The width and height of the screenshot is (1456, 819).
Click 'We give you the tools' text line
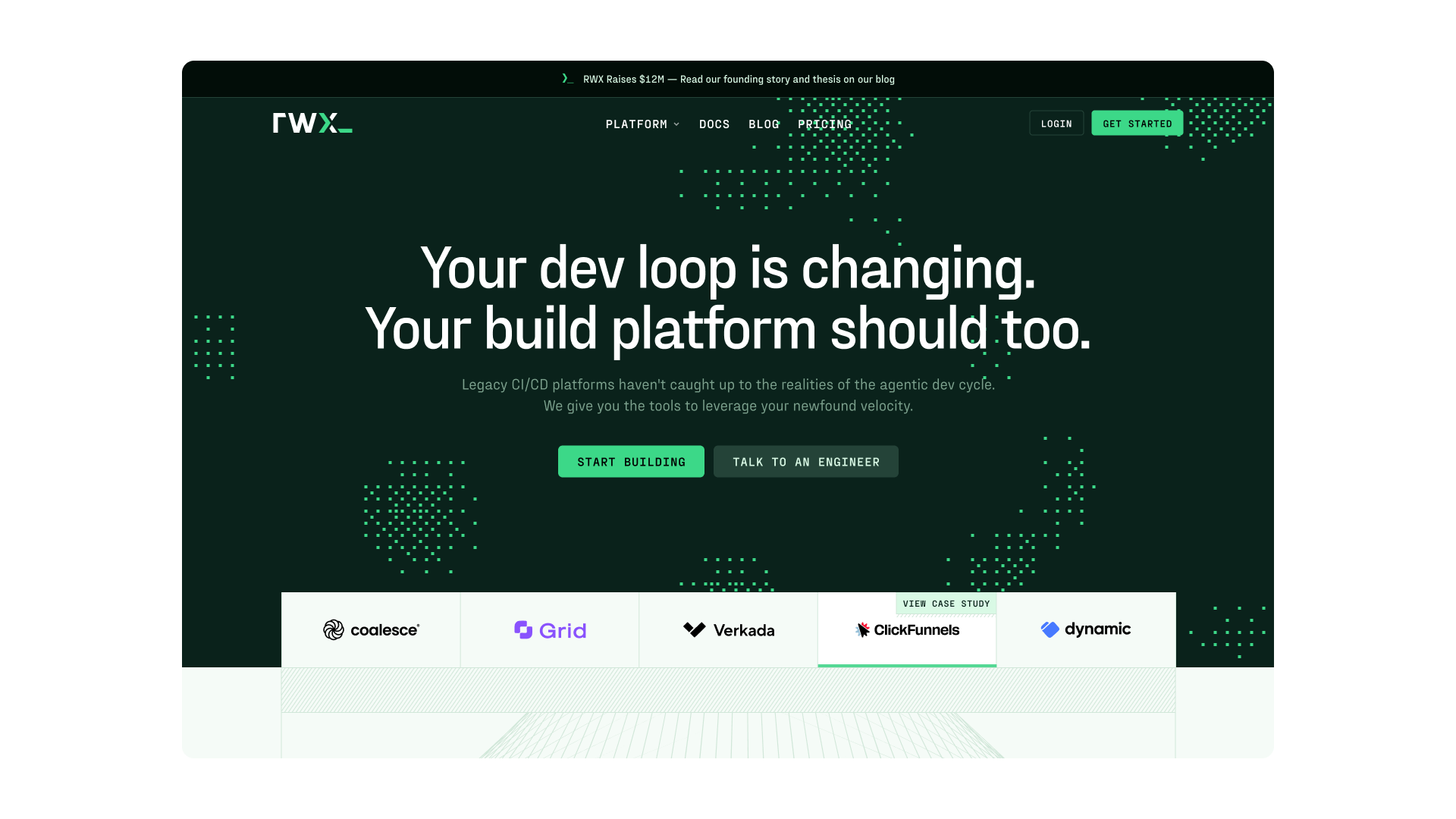point(728,406)
